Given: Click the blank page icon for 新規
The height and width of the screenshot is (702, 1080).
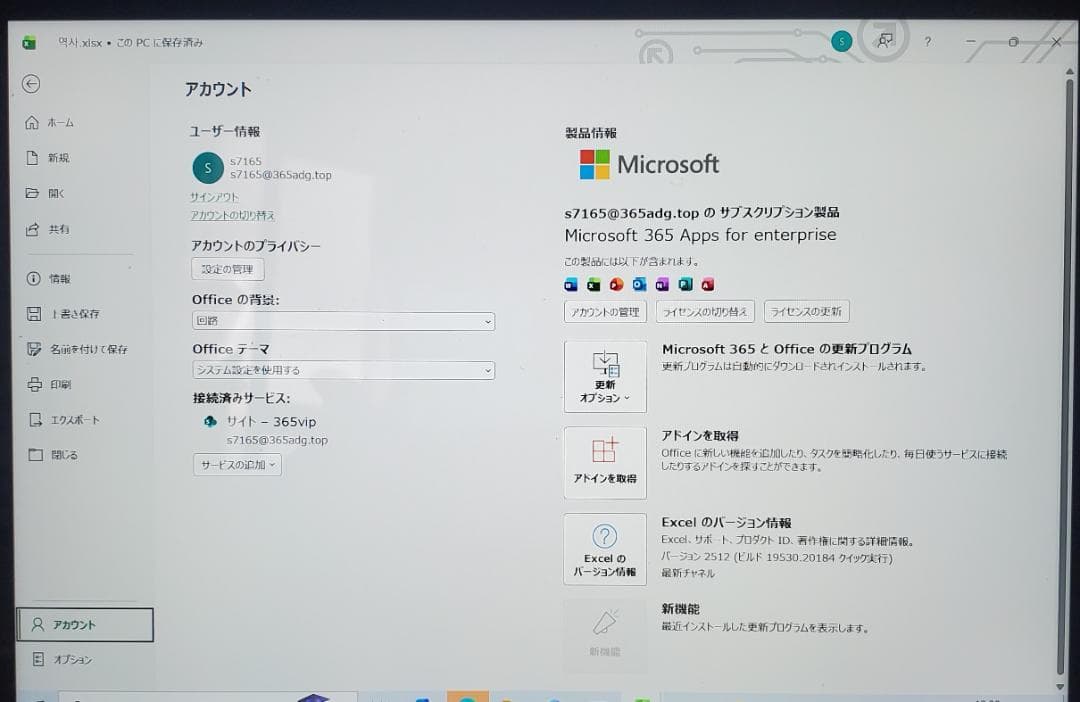Looking at the screenshot, I should (32, 158).
